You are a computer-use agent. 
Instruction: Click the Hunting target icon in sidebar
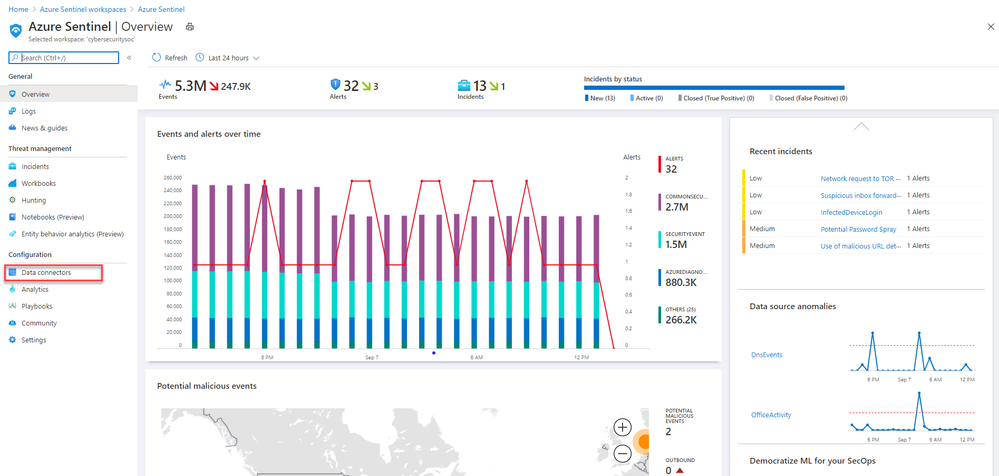[13, 200]
